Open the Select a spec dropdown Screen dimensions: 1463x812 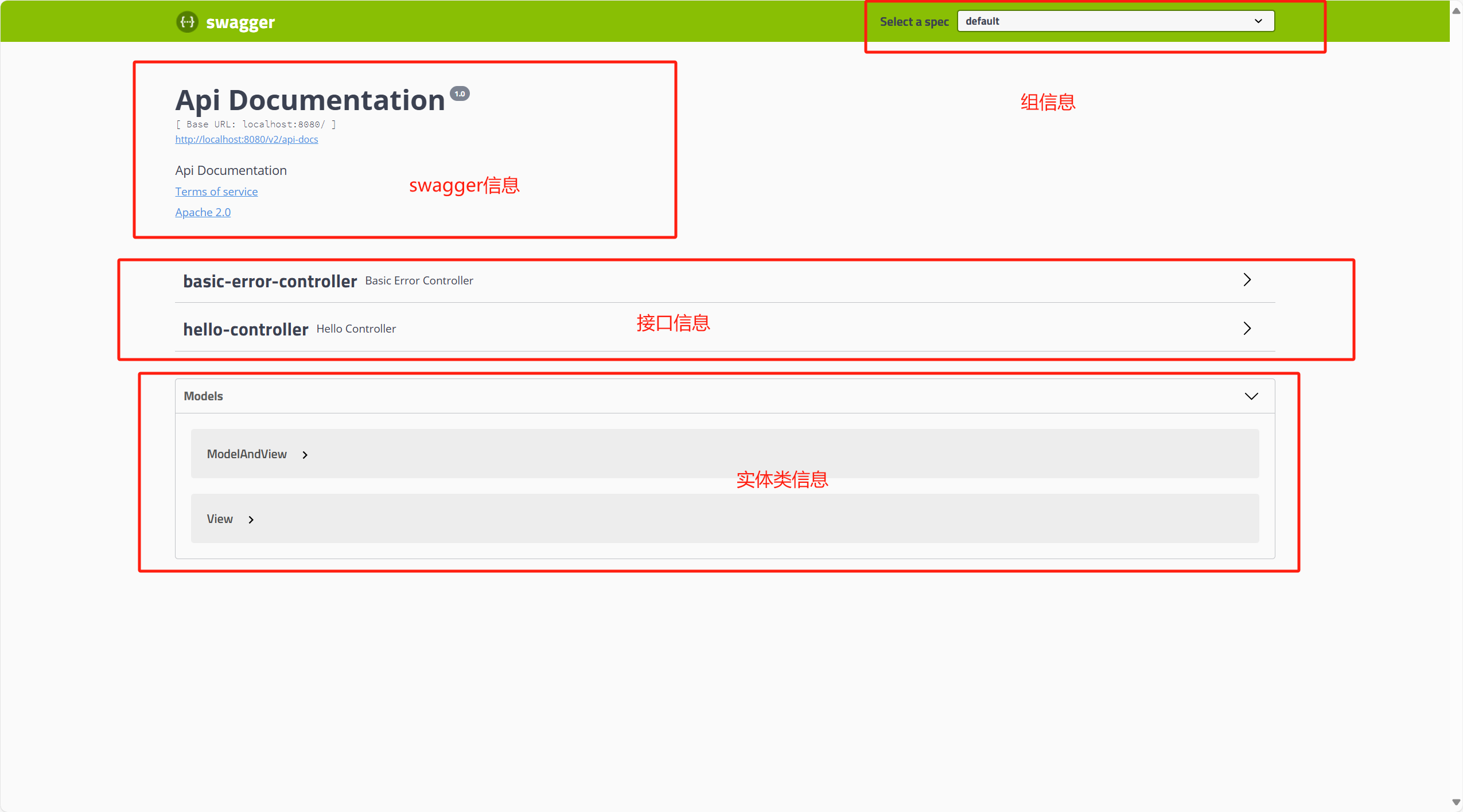click(1115, 21)
